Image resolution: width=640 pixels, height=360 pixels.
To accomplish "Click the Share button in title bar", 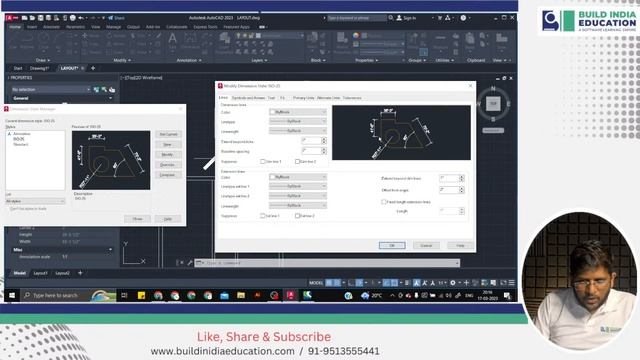I will click(x=116, y=18).
